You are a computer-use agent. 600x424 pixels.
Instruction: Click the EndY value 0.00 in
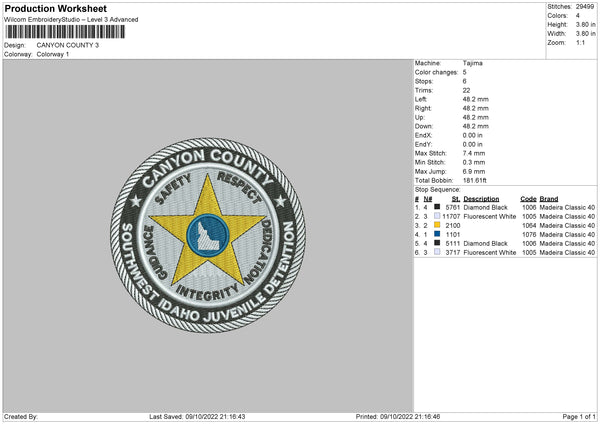point(473,144)
